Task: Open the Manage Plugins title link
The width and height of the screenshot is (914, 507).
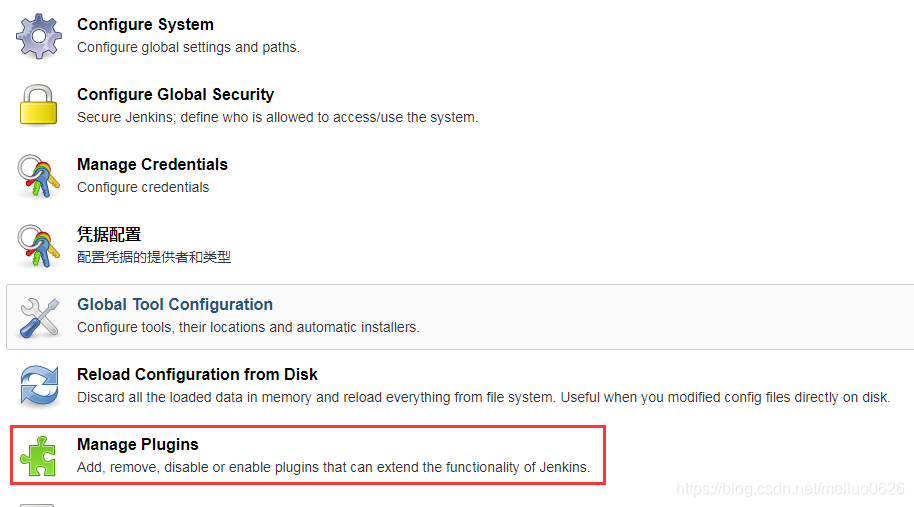Action: point(138,444)
